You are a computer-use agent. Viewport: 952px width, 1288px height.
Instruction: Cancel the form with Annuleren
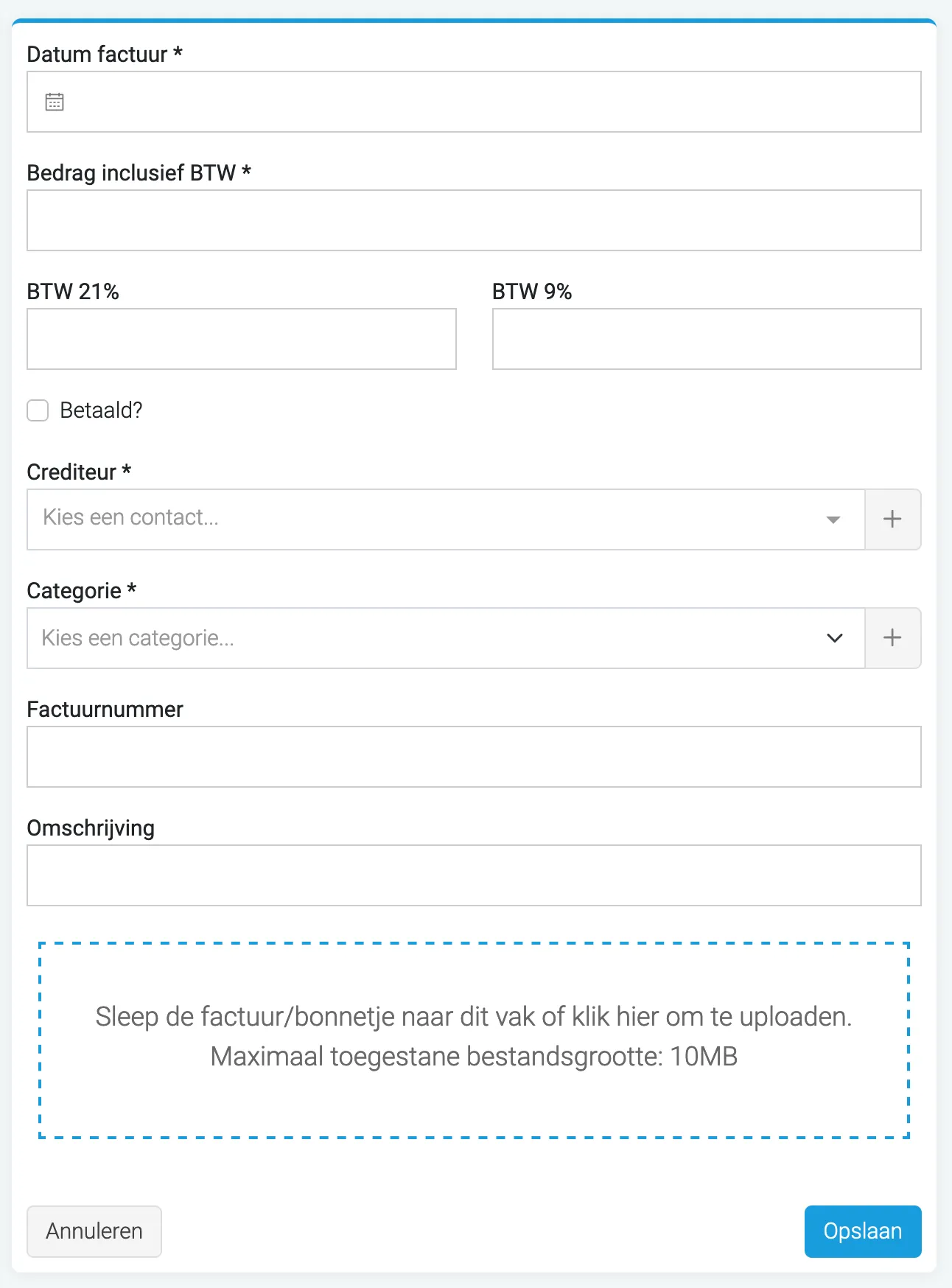point(94,1231)
